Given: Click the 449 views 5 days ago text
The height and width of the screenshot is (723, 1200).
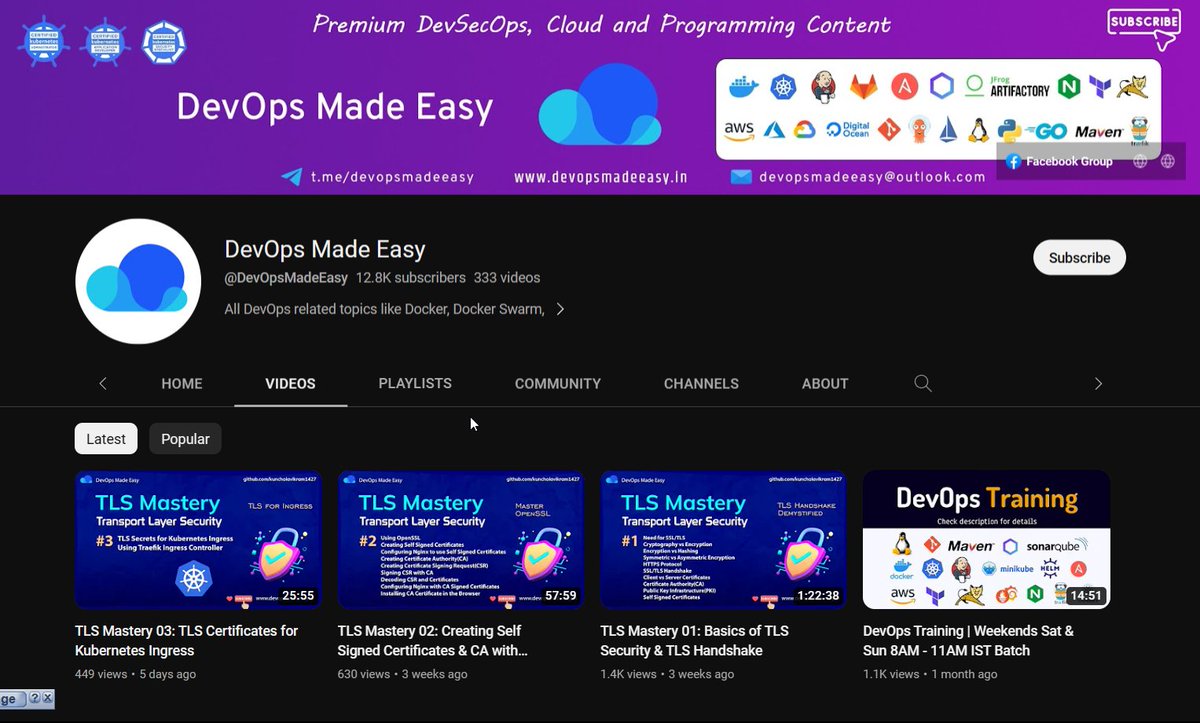Looking at the screenshot, I should (135, 674).
